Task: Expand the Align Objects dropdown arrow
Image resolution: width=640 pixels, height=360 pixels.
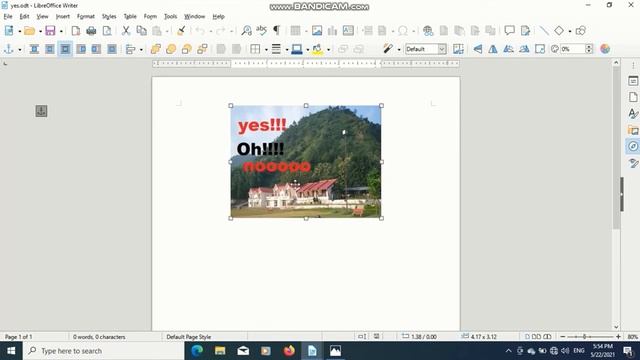Action: tap(141, 50)
